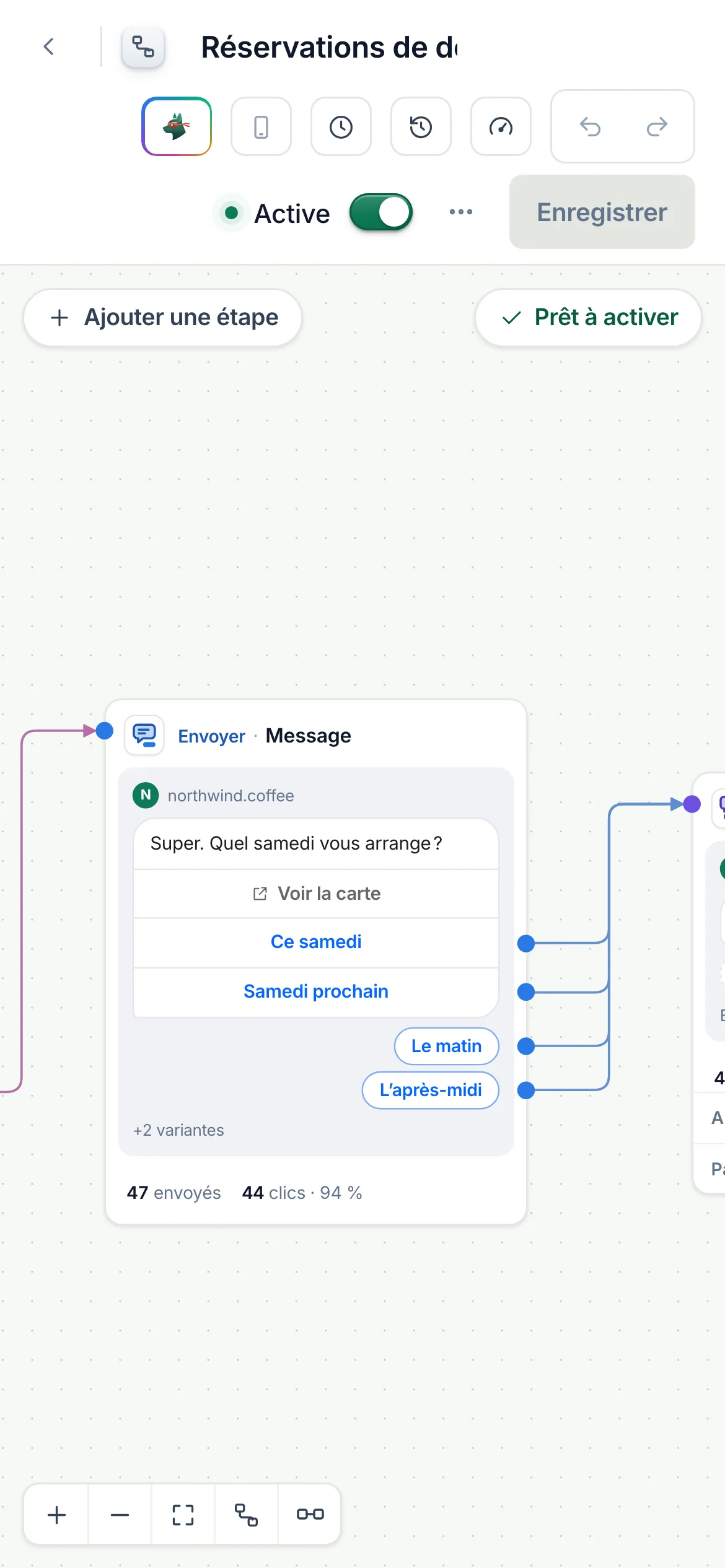The width and height of the screenshot is (725, 1568).
Task: Click the 47 envoyés statistic
Action: pyautogui.click(x=174, y=1193)
